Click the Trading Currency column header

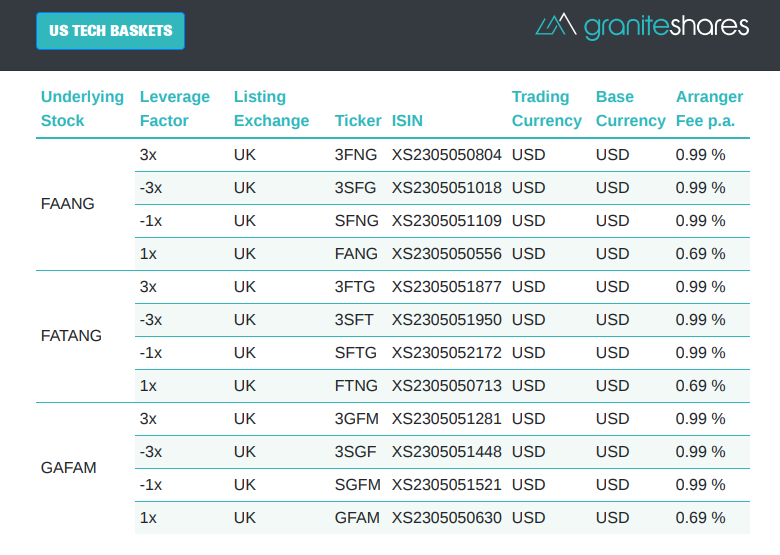coord(546,109)
